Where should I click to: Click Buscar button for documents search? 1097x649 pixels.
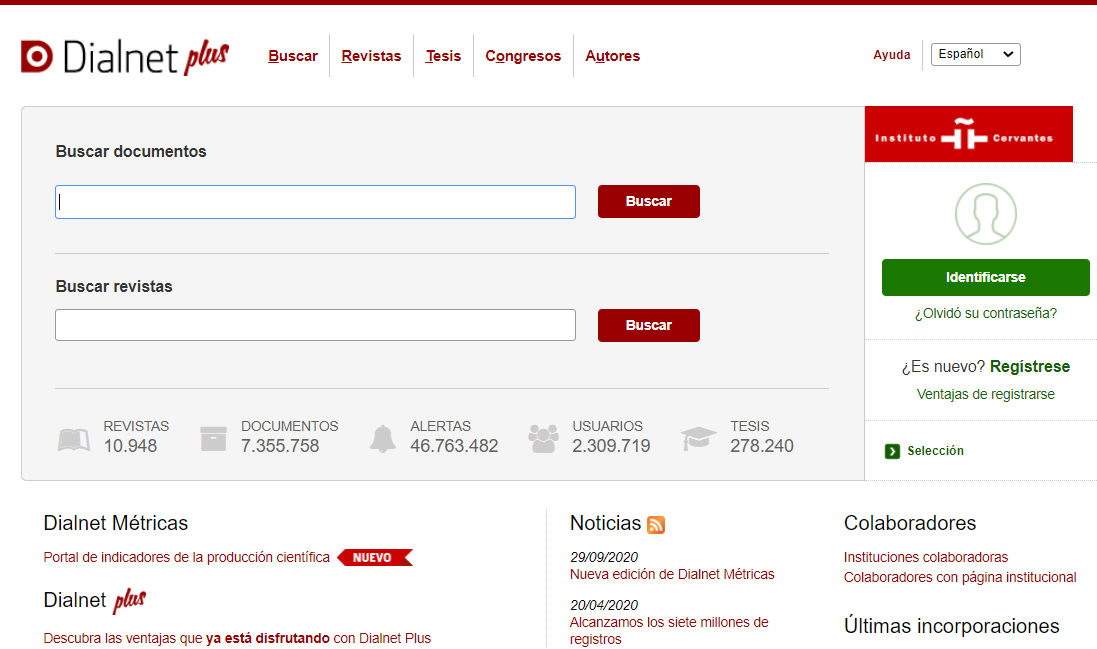tap(649, 201)
